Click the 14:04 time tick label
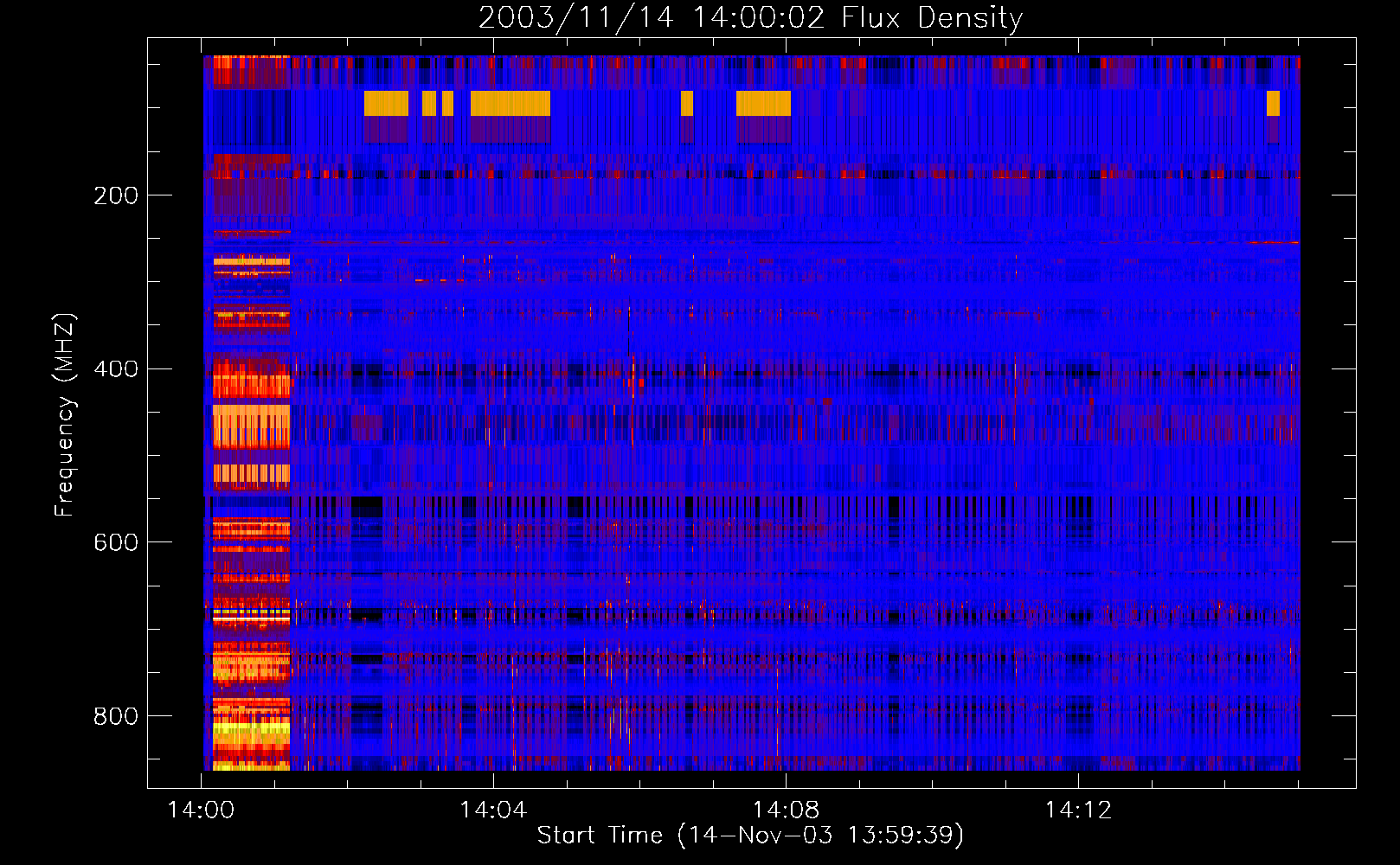 tap(493, 811)
